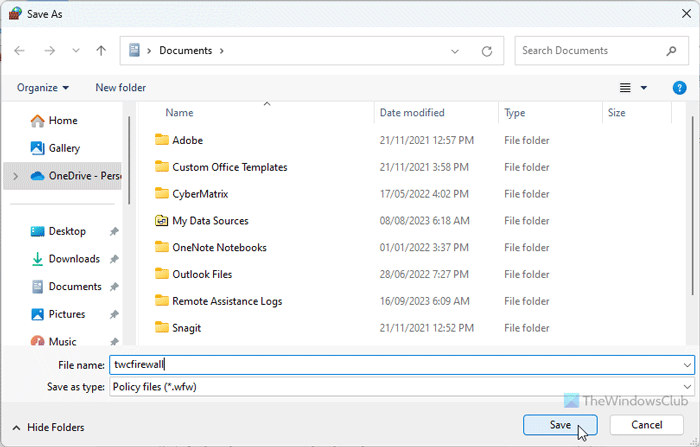Screen dimensions: 700x447
Task: Click the Back navigation arrow
Action: (x=20, y=50)
